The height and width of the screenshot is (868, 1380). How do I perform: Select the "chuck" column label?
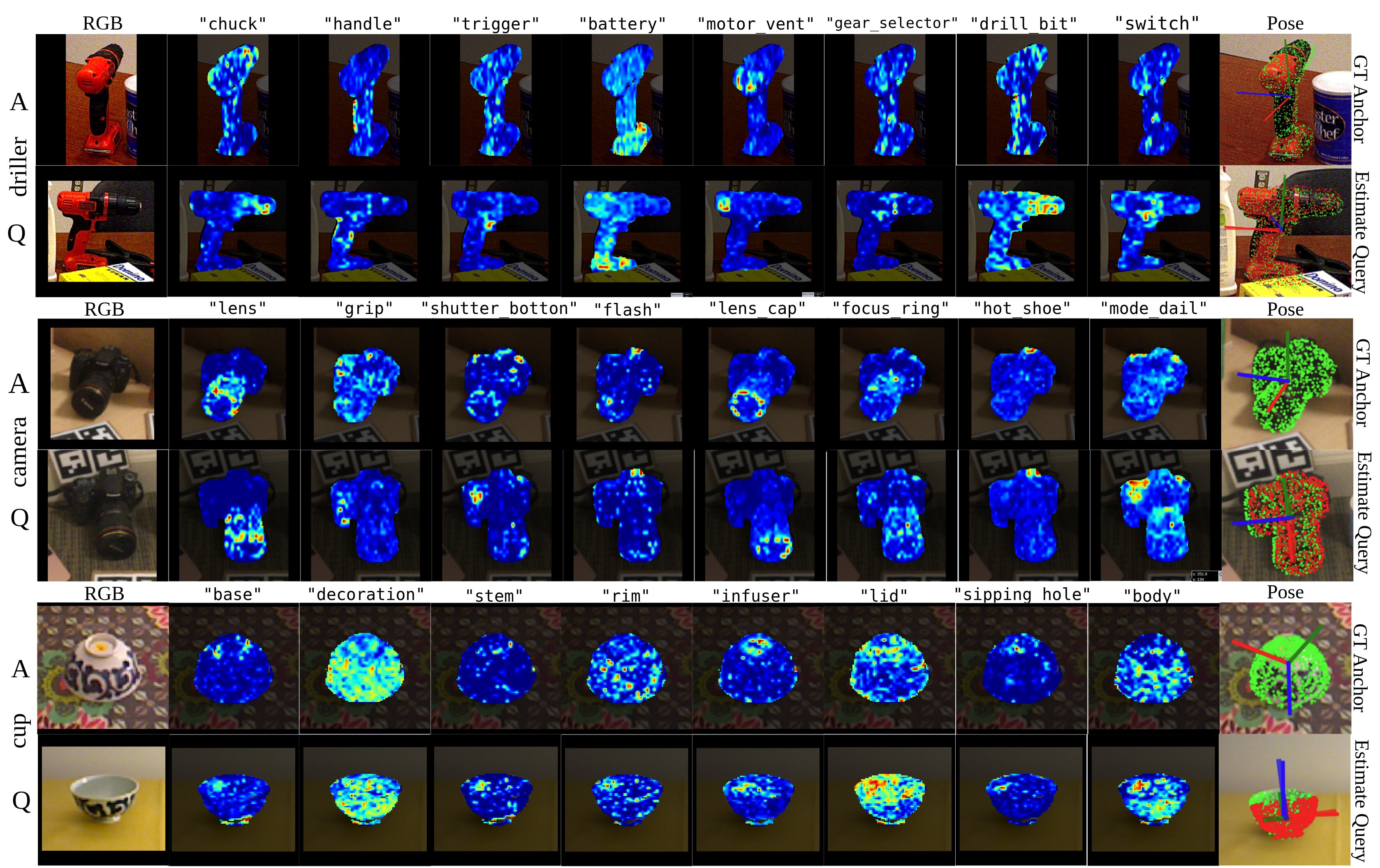point(233,24)
